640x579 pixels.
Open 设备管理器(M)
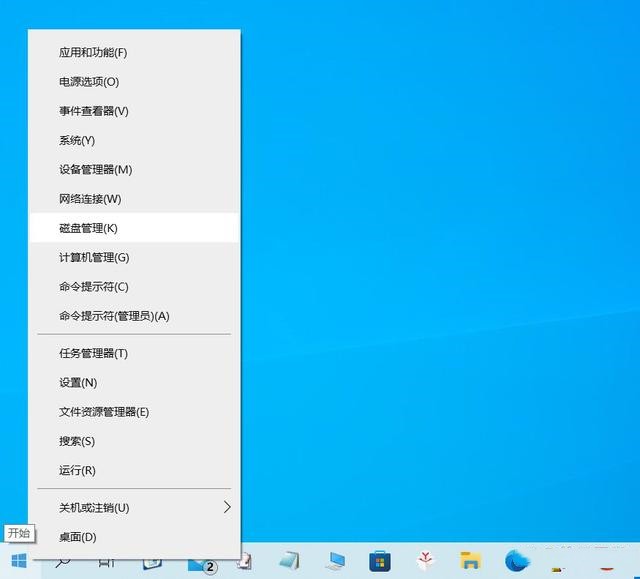(95, 170)
